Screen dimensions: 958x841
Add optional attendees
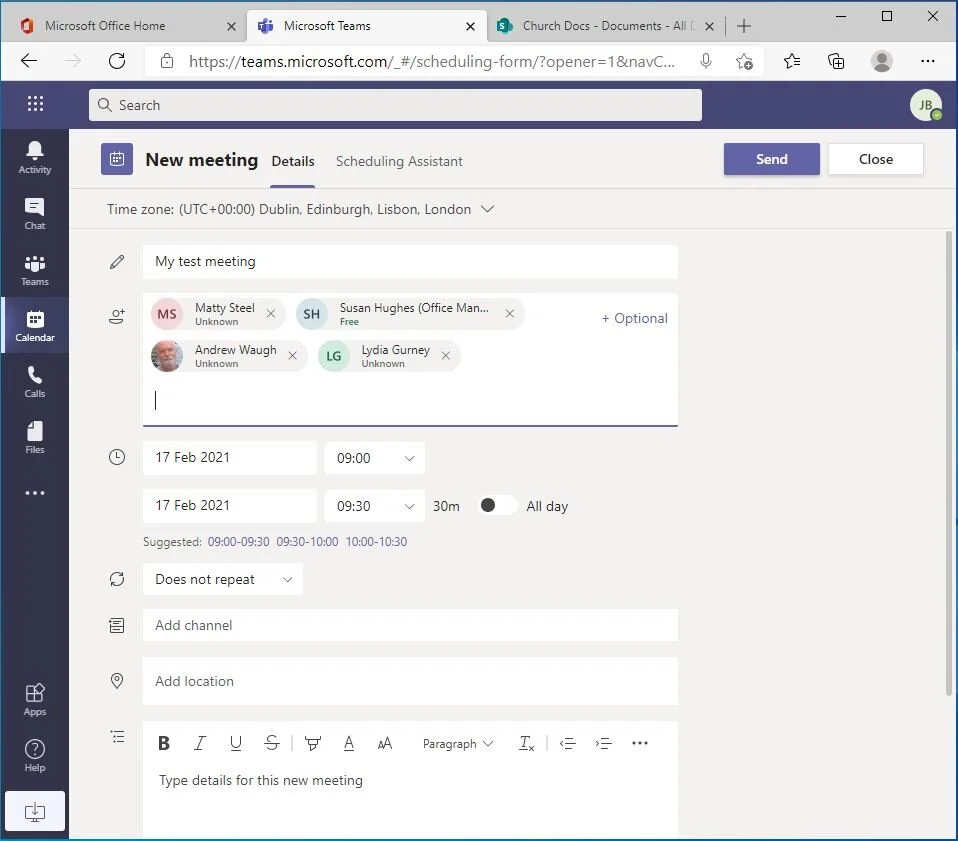[x=634, y=318]
